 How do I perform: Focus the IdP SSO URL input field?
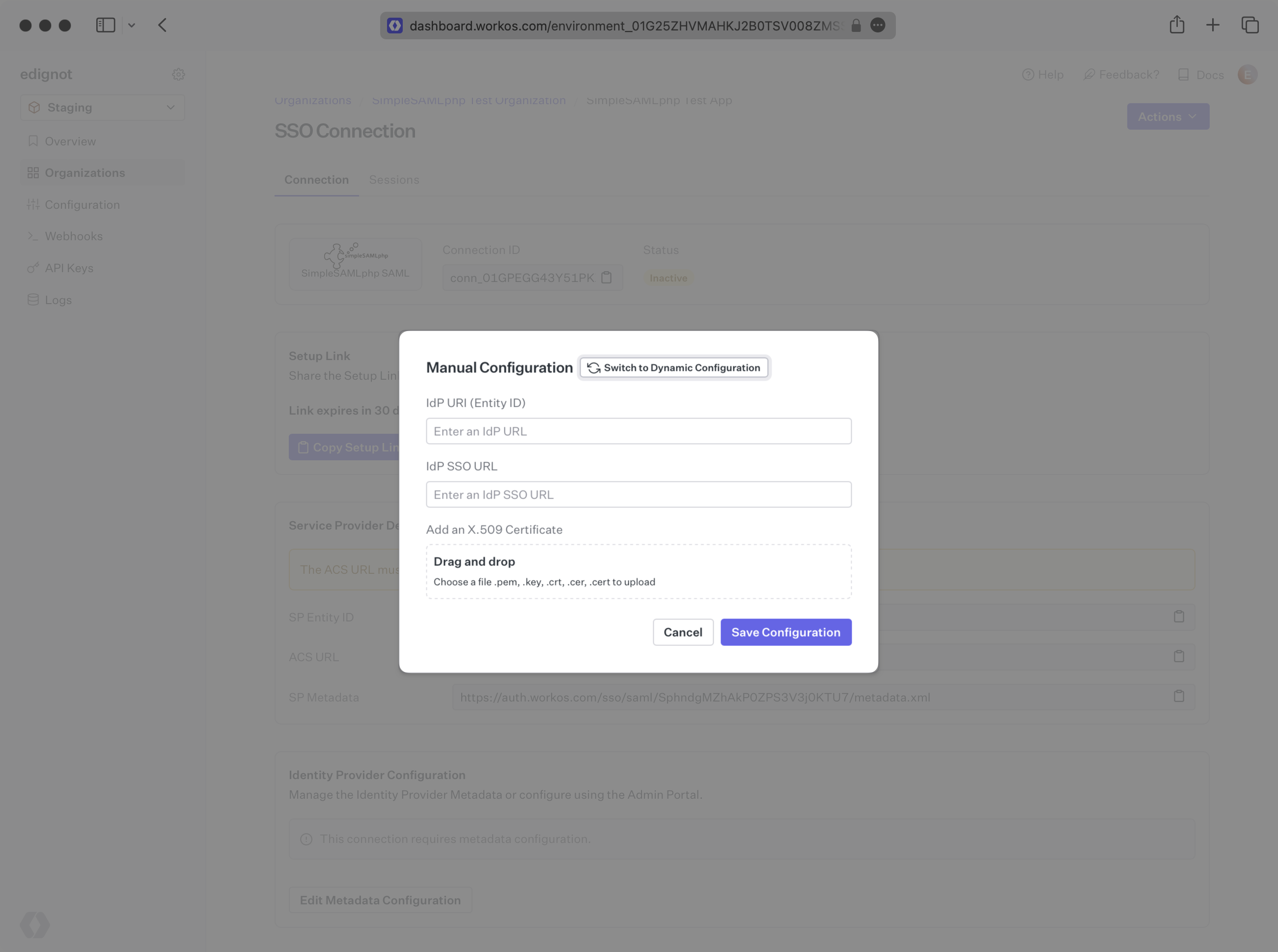[638, 495]
